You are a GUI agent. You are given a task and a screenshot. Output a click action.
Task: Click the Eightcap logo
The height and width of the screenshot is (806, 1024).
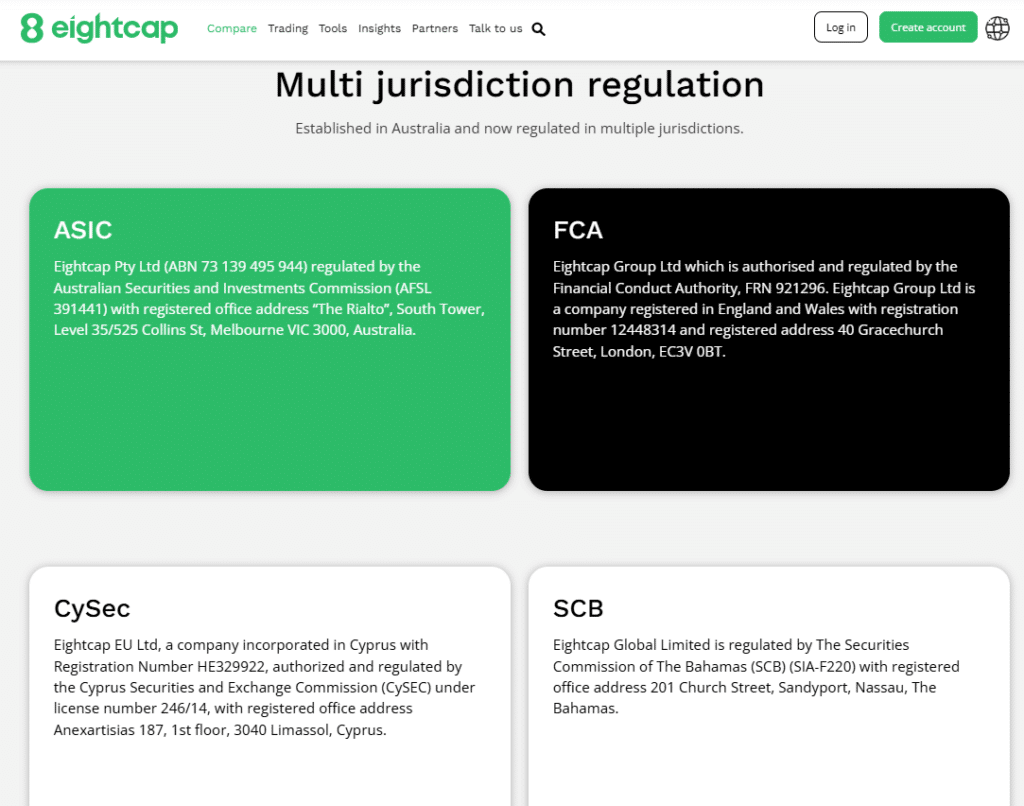99,28
